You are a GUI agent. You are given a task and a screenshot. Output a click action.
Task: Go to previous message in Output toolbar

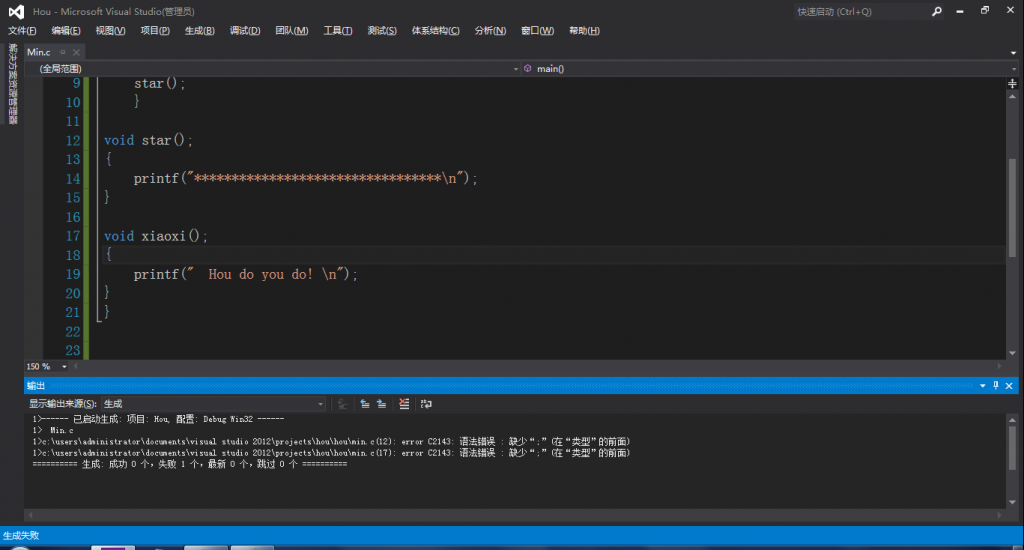click(365, 404)
